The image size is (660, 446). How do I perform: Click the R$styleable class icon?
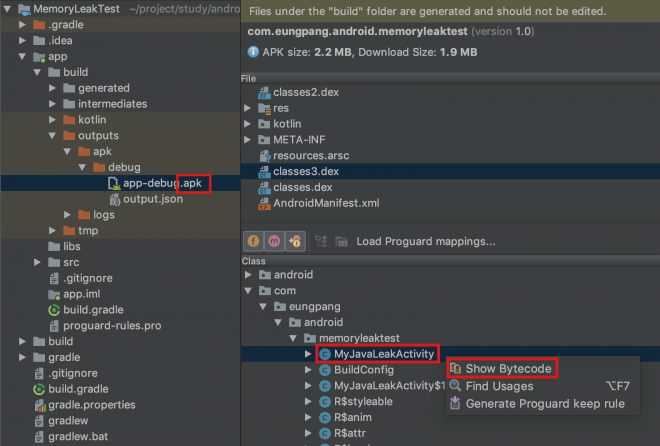click(325, 401)
